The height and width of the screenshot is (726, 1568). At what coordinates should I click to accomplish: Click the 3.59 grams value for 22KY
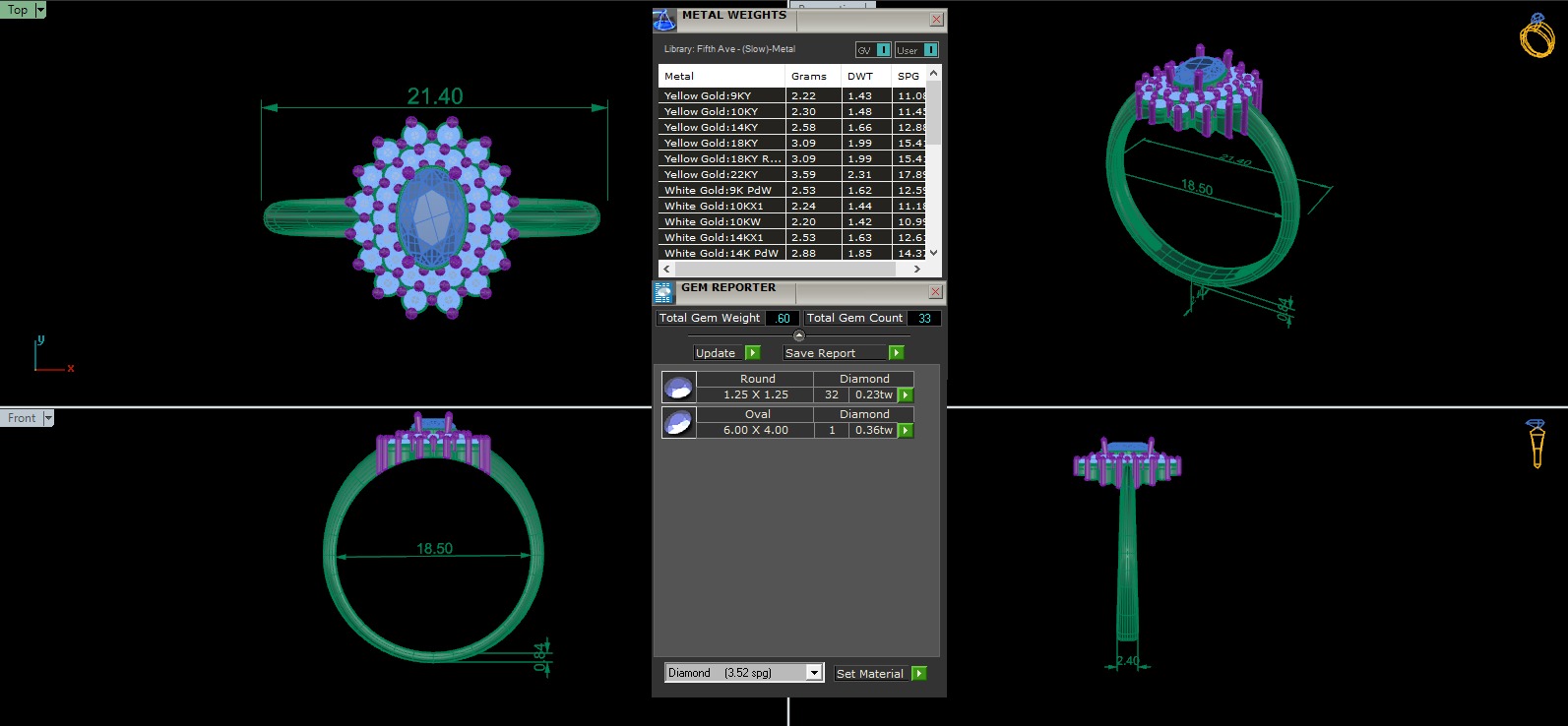[803, 174]
